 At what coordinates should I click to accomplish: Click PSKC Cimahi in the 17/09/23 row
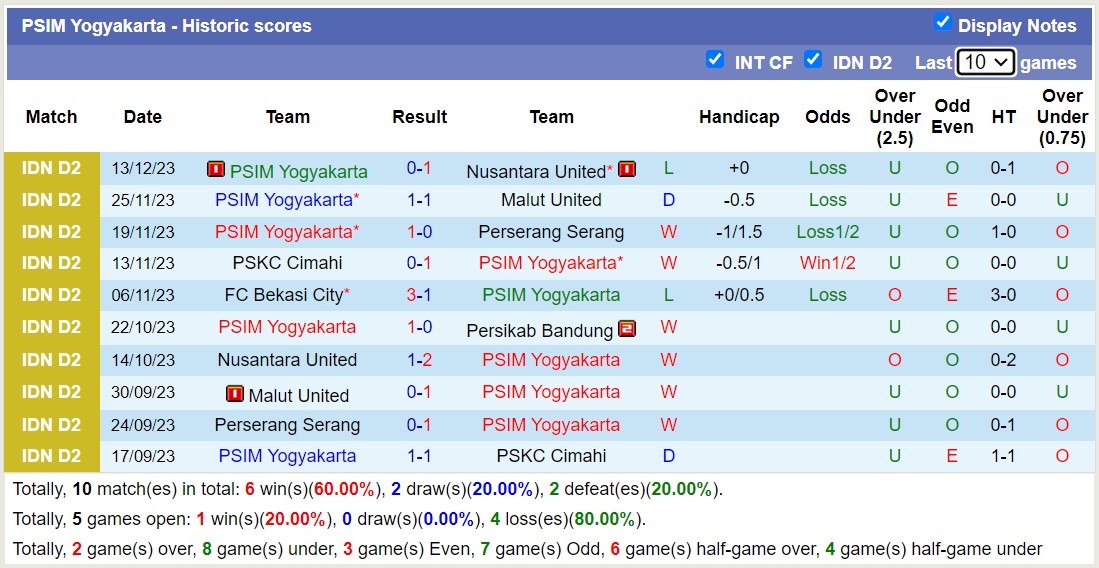tap(551, 456)
